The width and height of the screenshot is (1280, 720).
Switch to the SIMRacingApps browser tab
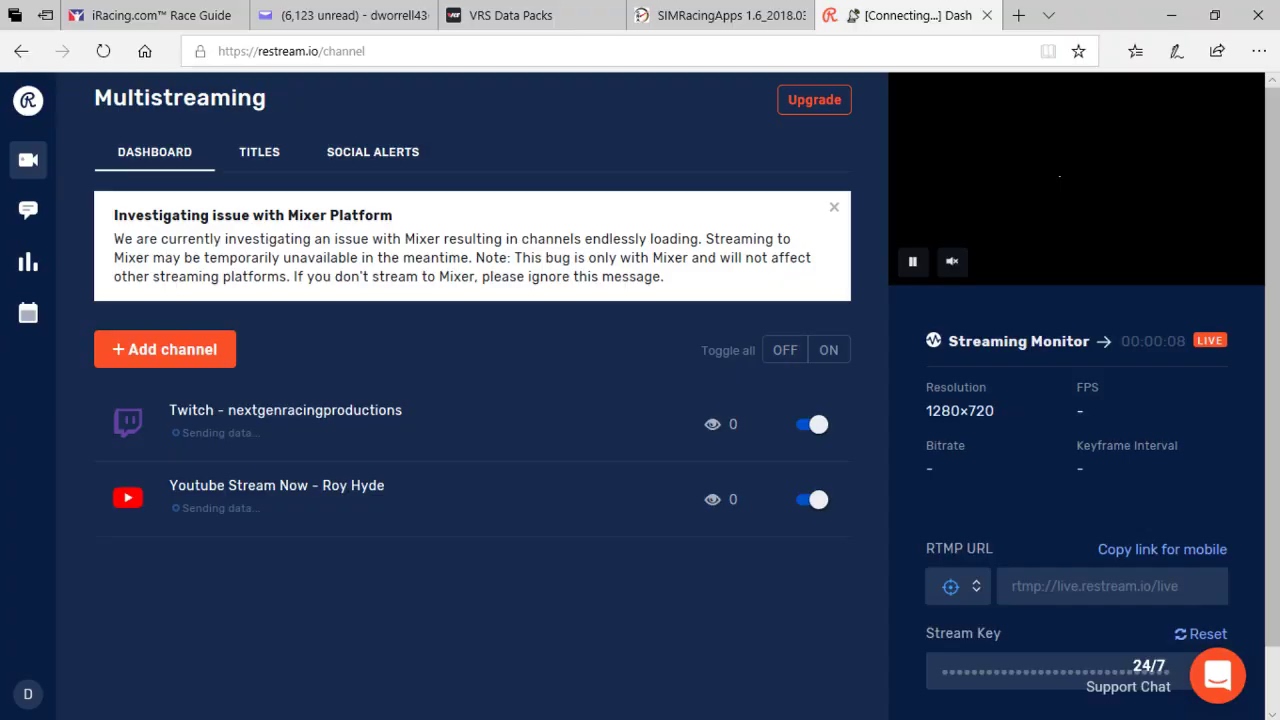tap(721, 15)
